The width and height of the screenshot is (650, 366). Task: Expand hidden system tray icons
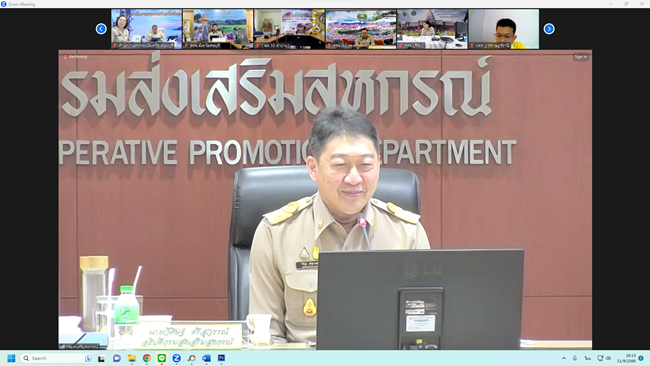(x=564, y=358)
